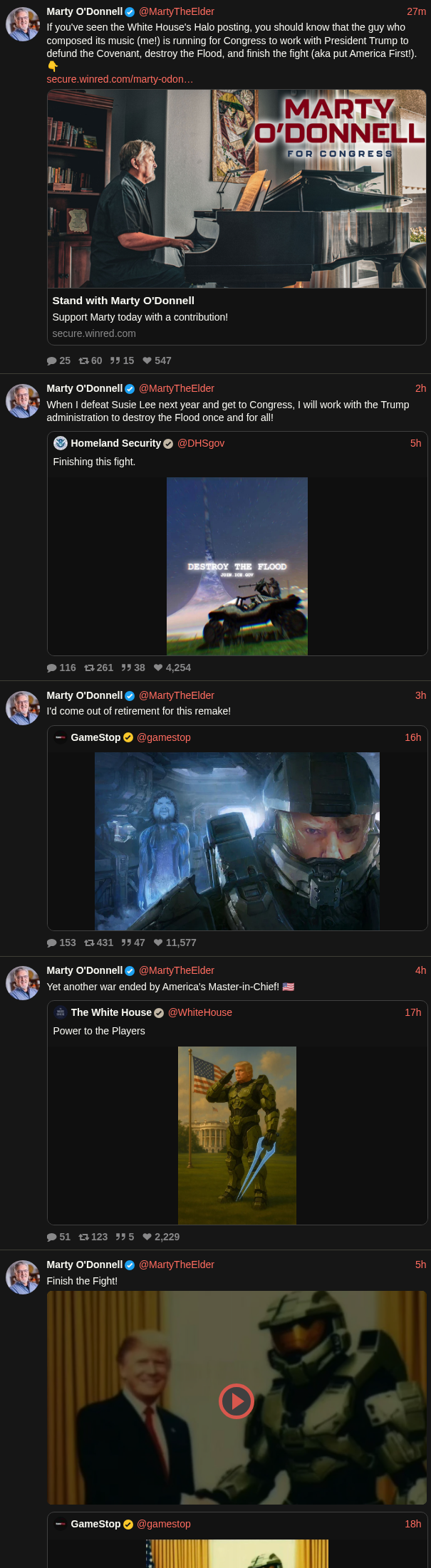Image resolution: width=431 pixels, height=1568 pixels.
Task: Click 'Stand with Marty O'Donnell' card title
Action: pos(123,301)
